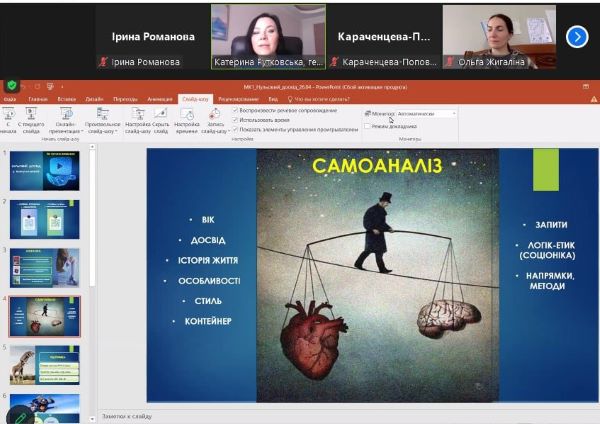This screenshot has height=424, width=600.
Task: Click the next participants arrow button
Action: [576, 36]
